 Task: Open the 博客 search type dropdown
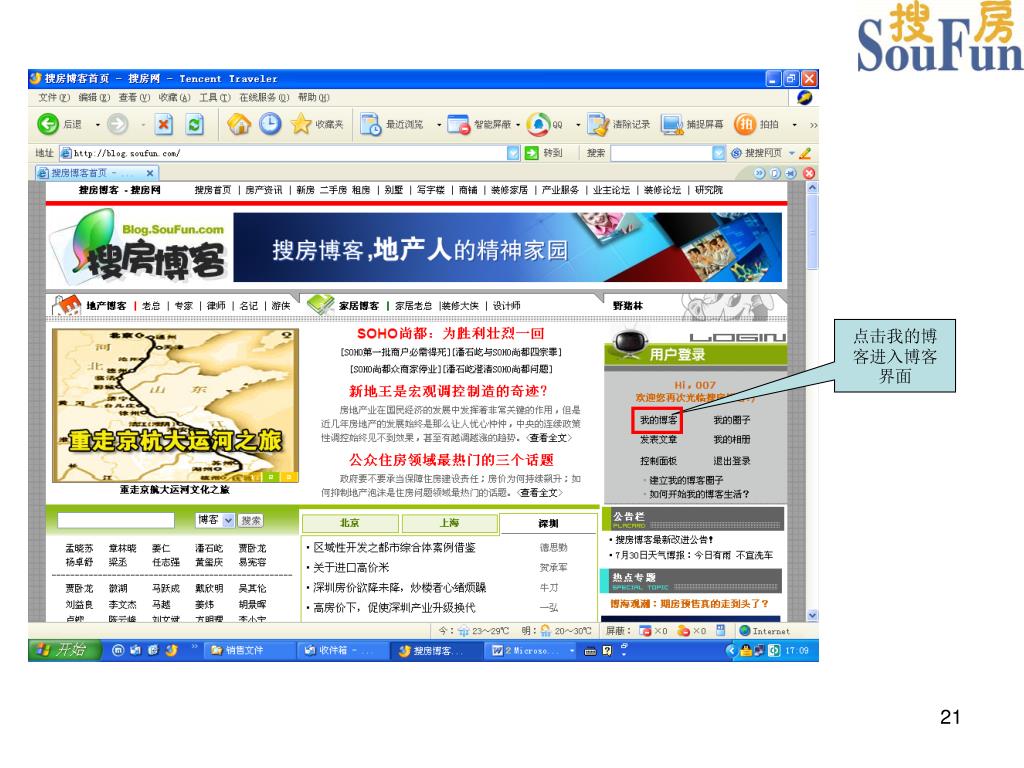(x=228, y=520)
